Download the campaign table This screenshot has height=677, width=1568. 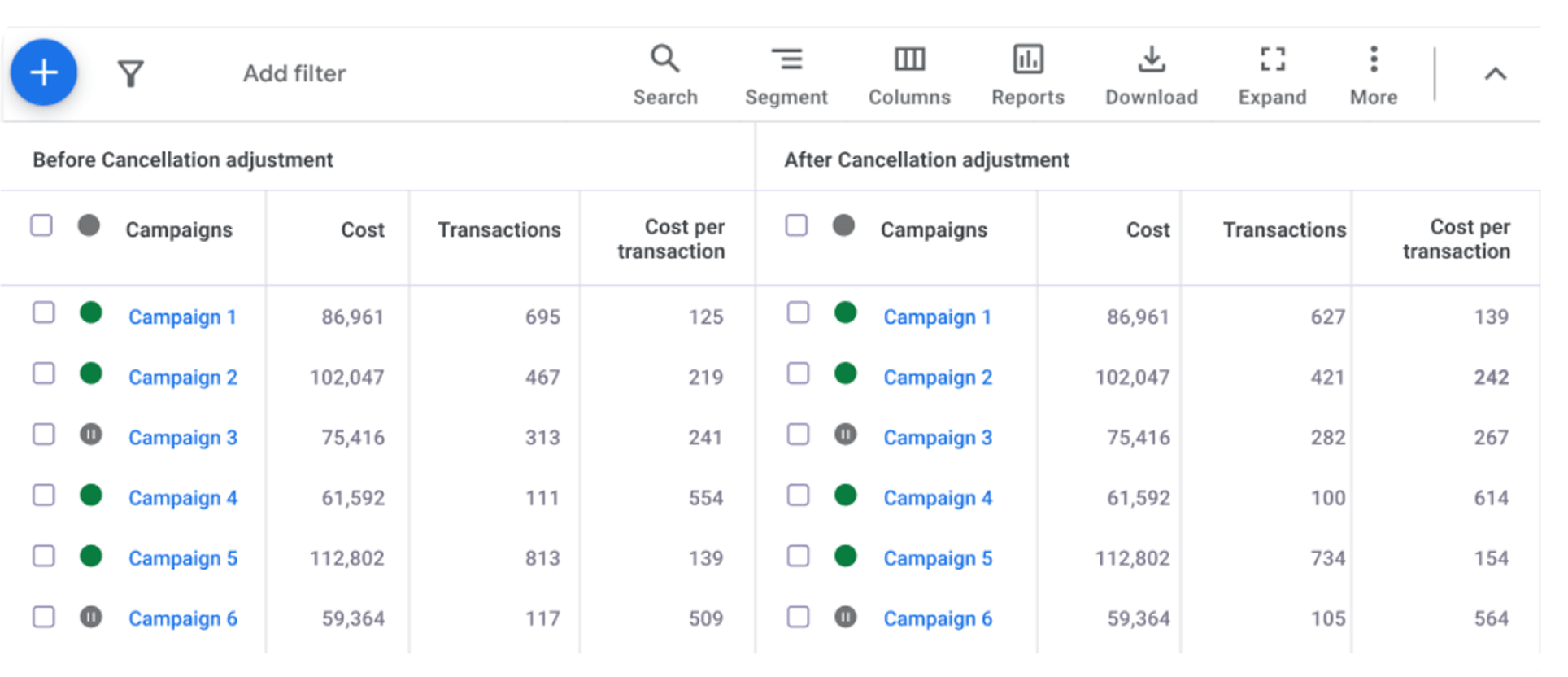(x=1151, y=74)
